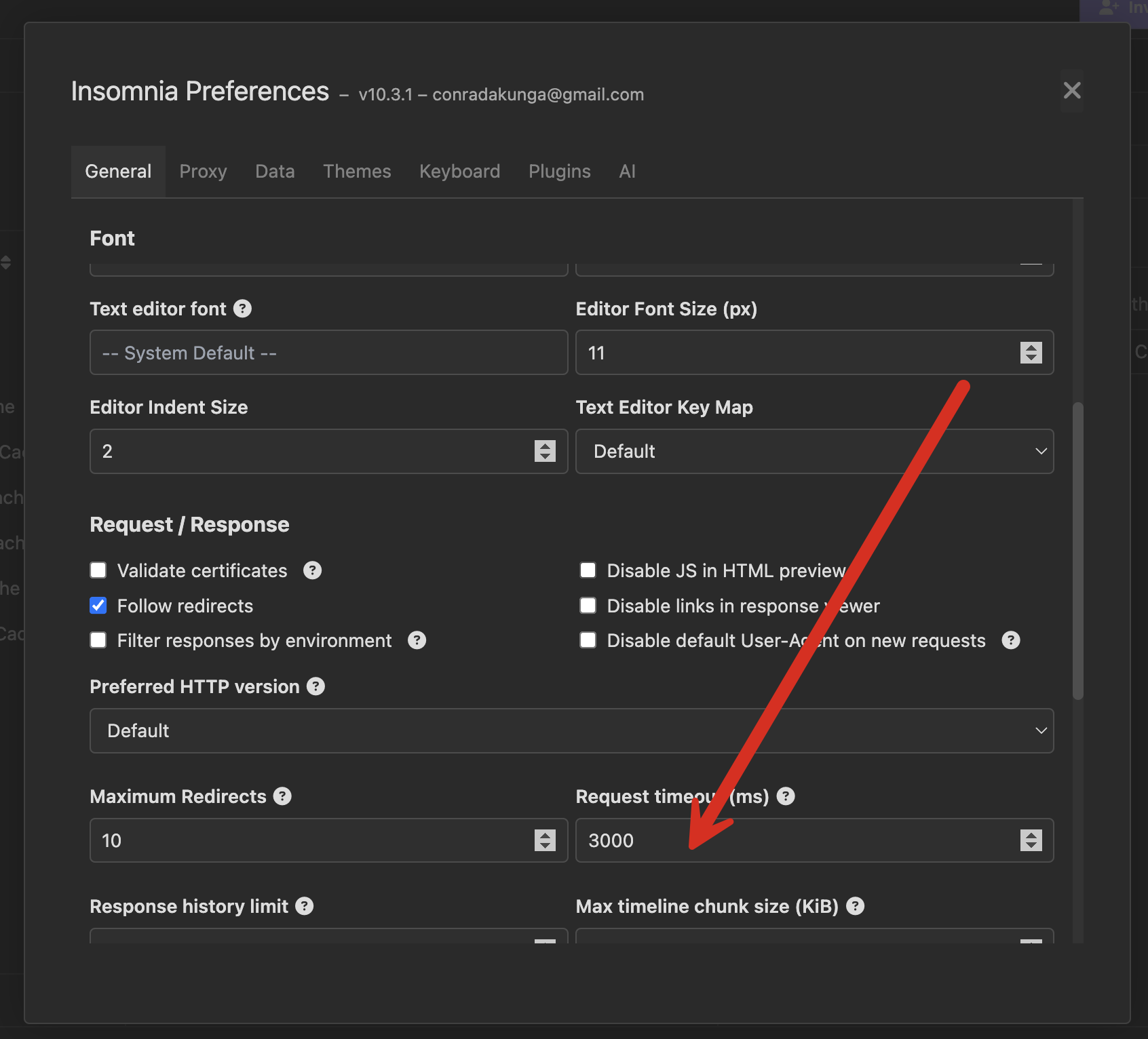This screenshot has height=1039, width=1148.
Task: Close the Insomnia Preferences dialog
Action: click(x=1072, y=90)
